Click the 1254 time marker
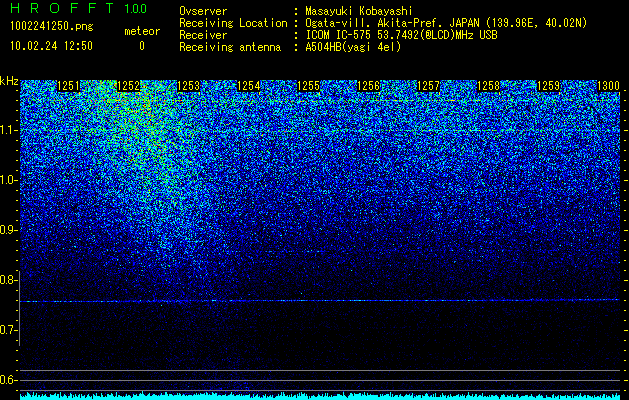The width and height of the screenshot is (629, 400). coord(249,86)
